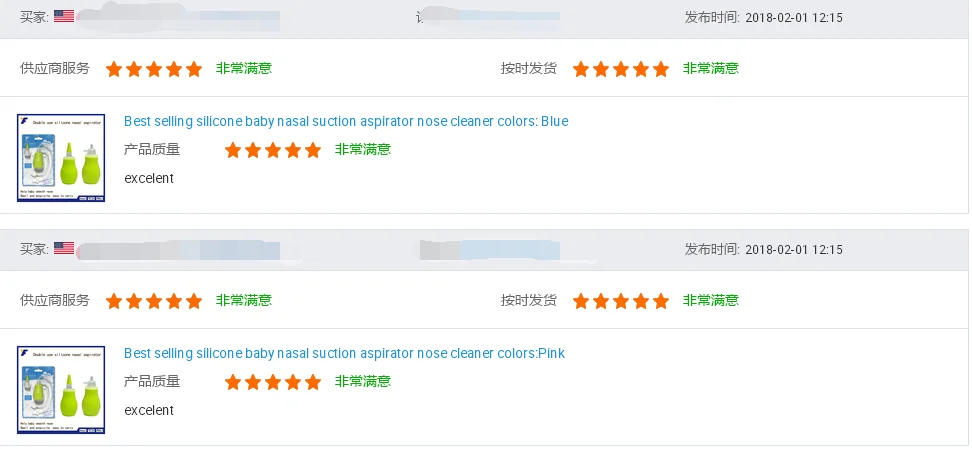Click the second review's 'excelent' comment text
Screen dimensions: 972x449
(x=149, y=410)
